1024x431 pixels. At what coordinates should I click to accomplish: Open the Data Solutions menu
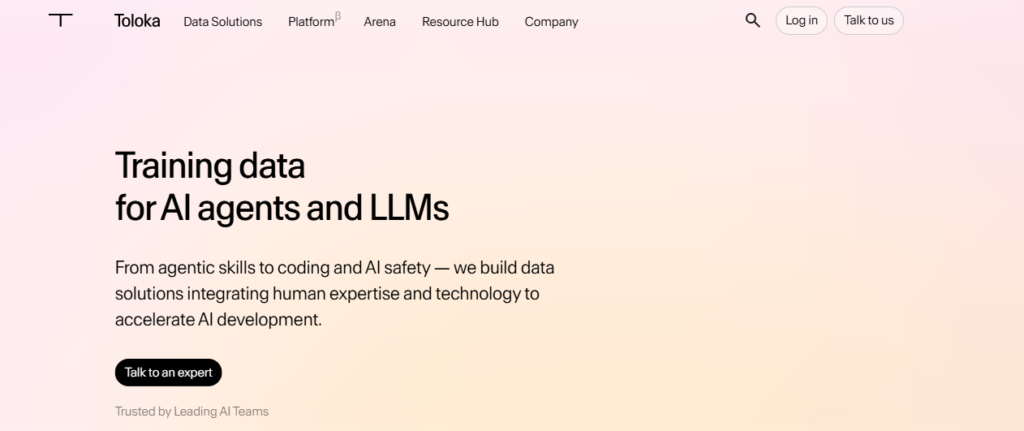(x=223, y=22)
